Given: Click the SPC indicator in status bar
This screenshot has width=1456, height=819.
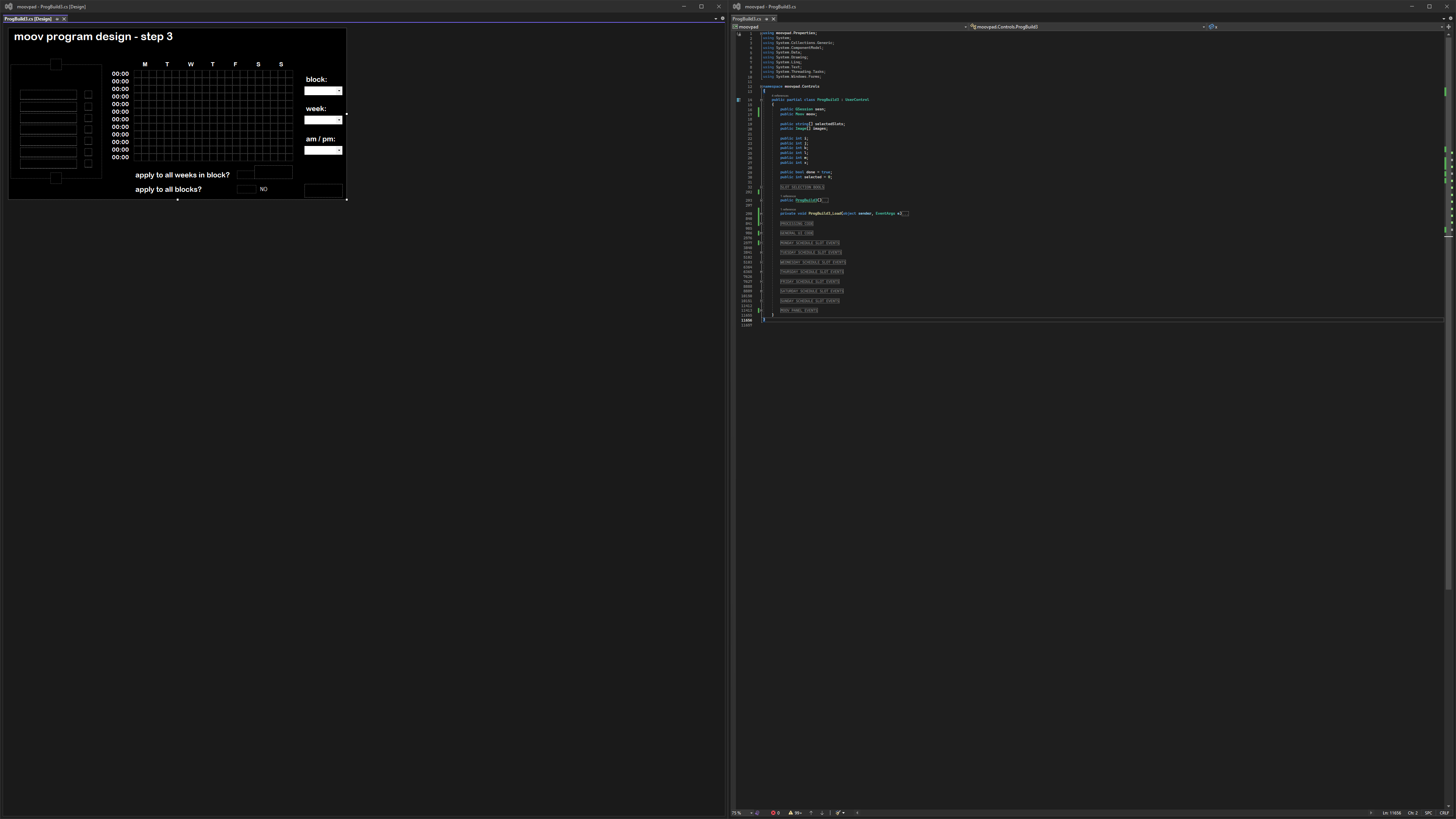Looking at the screenshot, I should click(x=1428, y=813).
